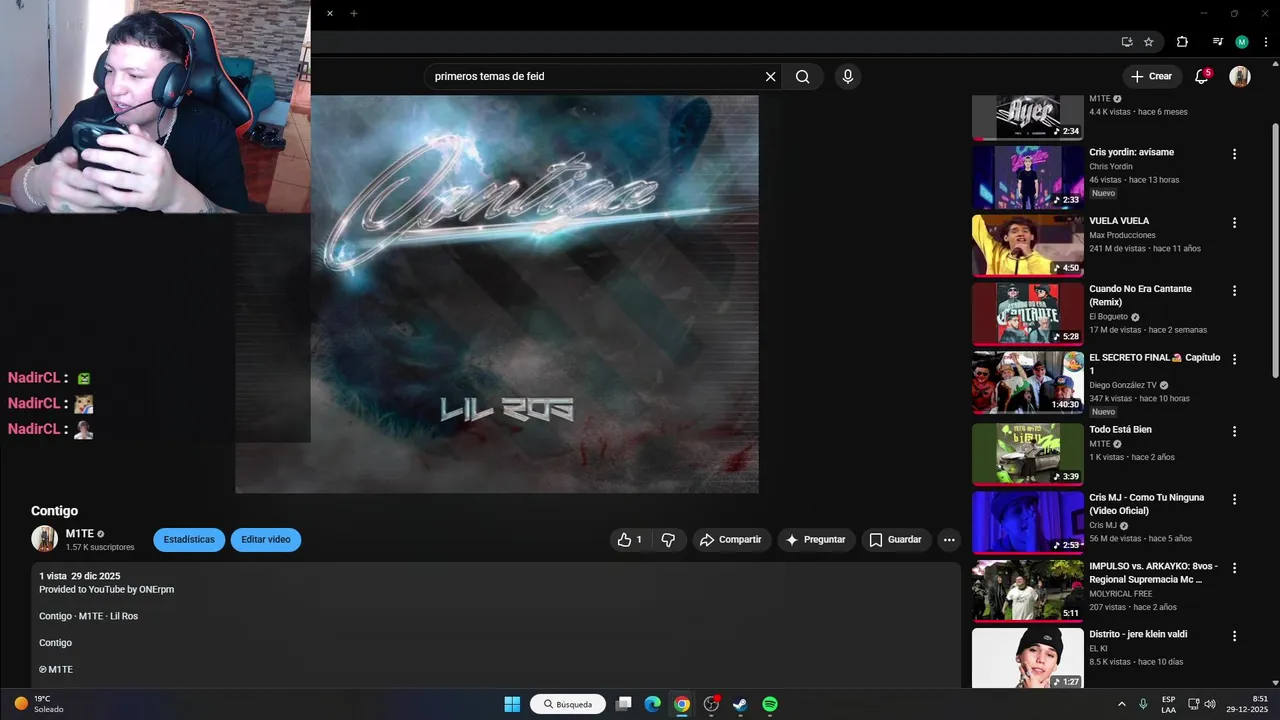
Task: Open Chrome three-dot menu
Action: tap(1267, 42)
